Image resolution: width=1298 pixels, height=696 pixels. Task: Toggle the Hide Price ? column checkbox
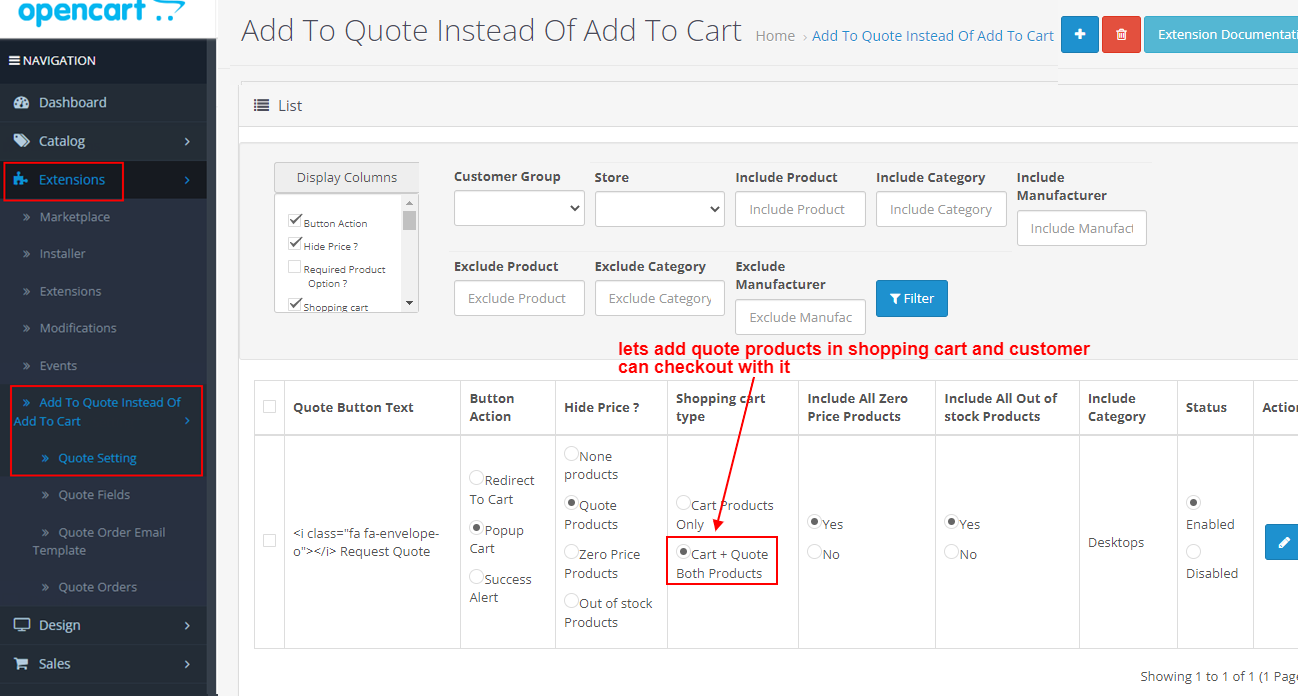[295, 243]
